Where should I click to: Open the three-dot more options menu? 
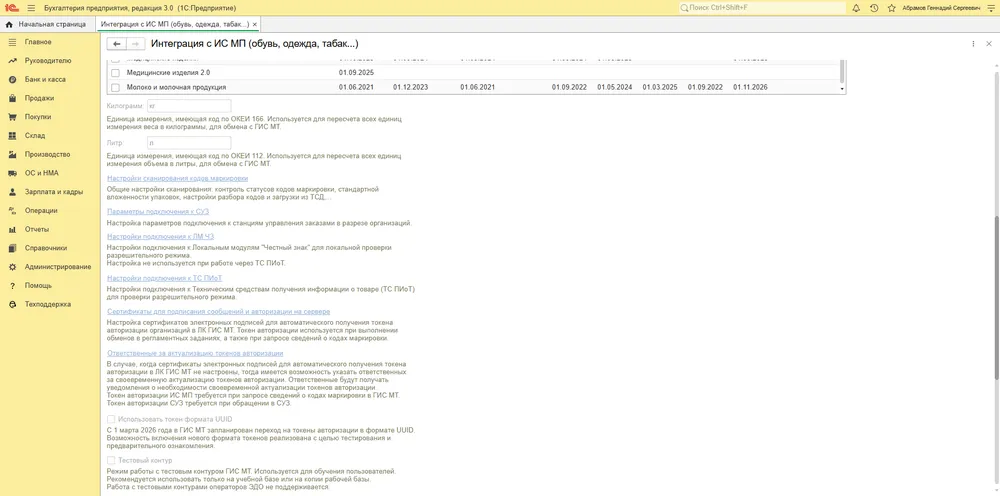pyautogui.click(x=973, y=44)
